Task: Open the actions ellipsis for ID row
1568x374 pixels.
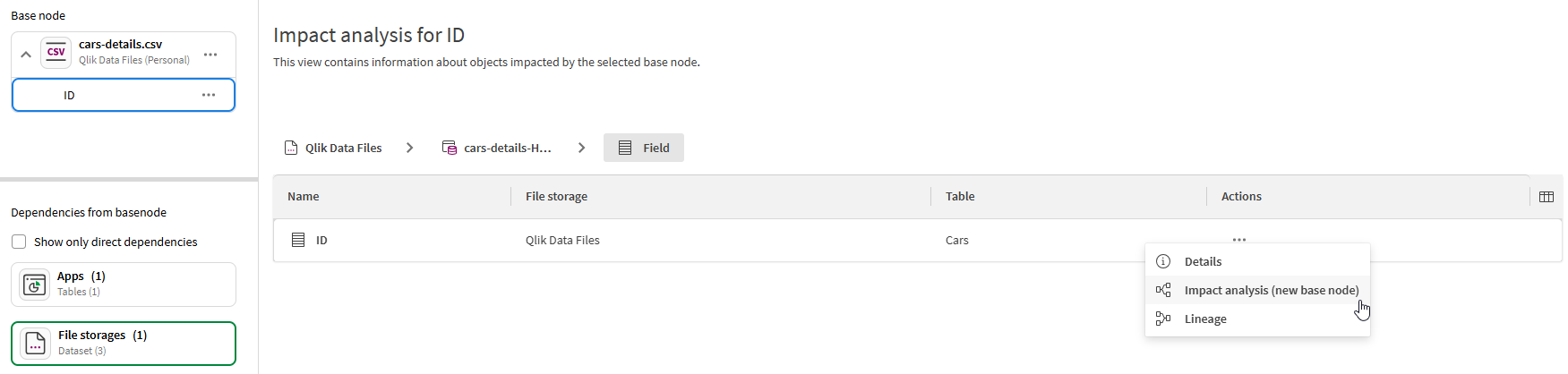Action: pos(1238,240)
